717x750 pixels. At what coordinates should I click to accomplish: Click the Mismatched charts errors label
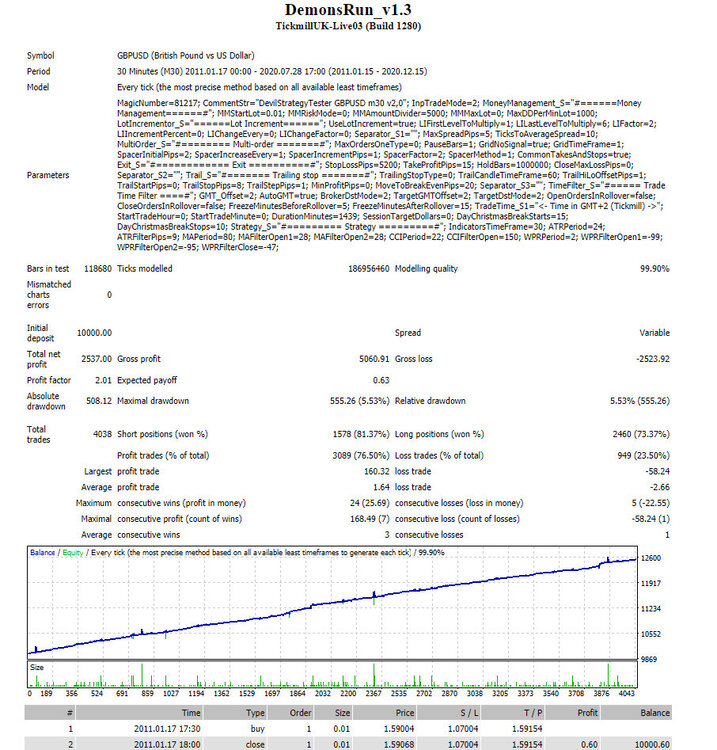click(49, 295)
